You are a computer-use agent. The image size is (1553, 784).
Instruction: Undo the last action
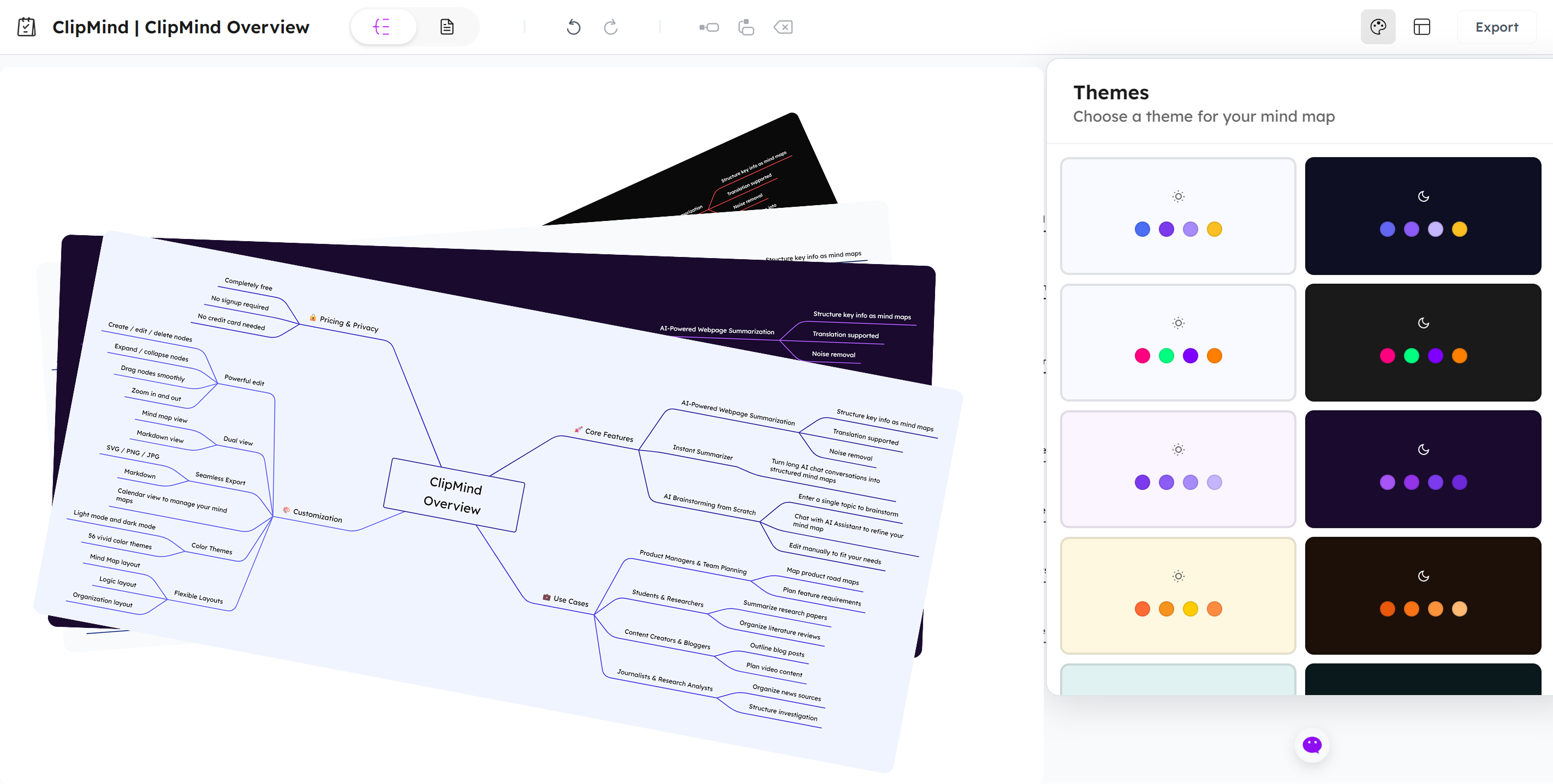(573, 27)
